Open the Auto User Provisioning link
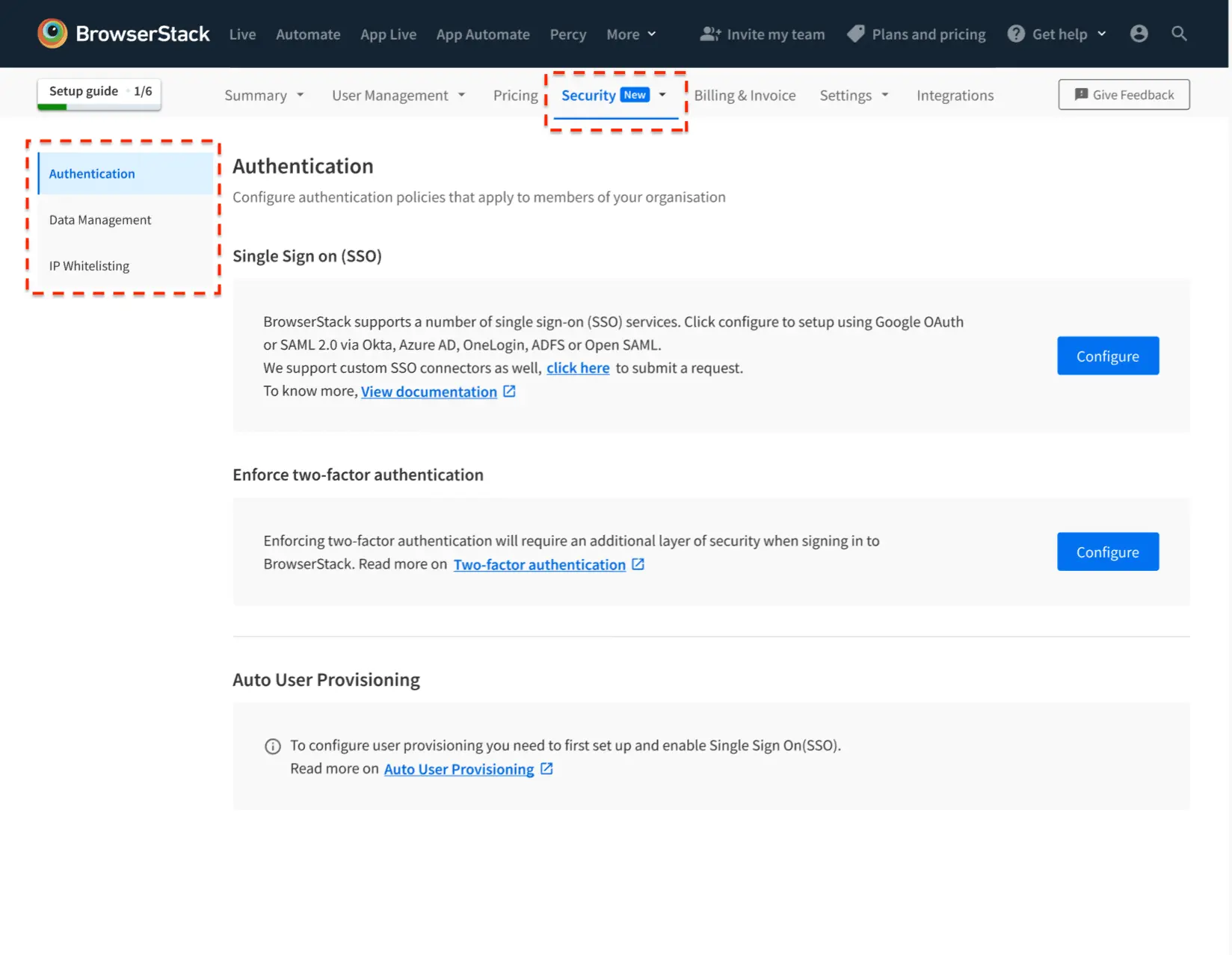This screenshot has width=1232, height=955. click(x=459, y=770)
